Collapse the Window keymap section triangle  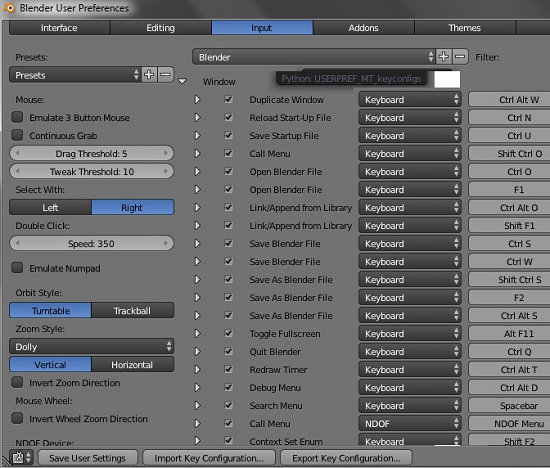coord(182,81)
